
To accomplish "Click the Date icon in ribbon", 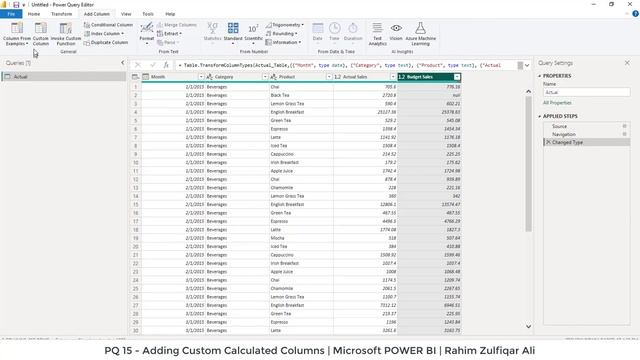I will tap(318, 28).
